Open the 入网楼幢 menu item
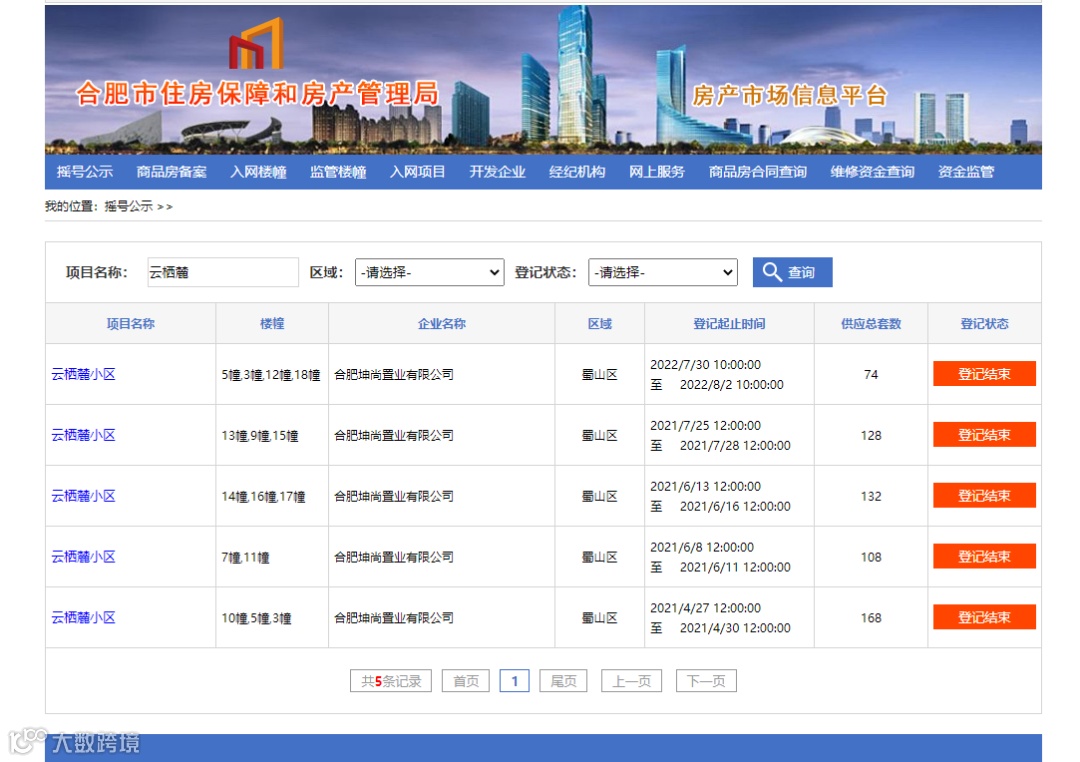 pyautogui.click(x=258, y=172)
